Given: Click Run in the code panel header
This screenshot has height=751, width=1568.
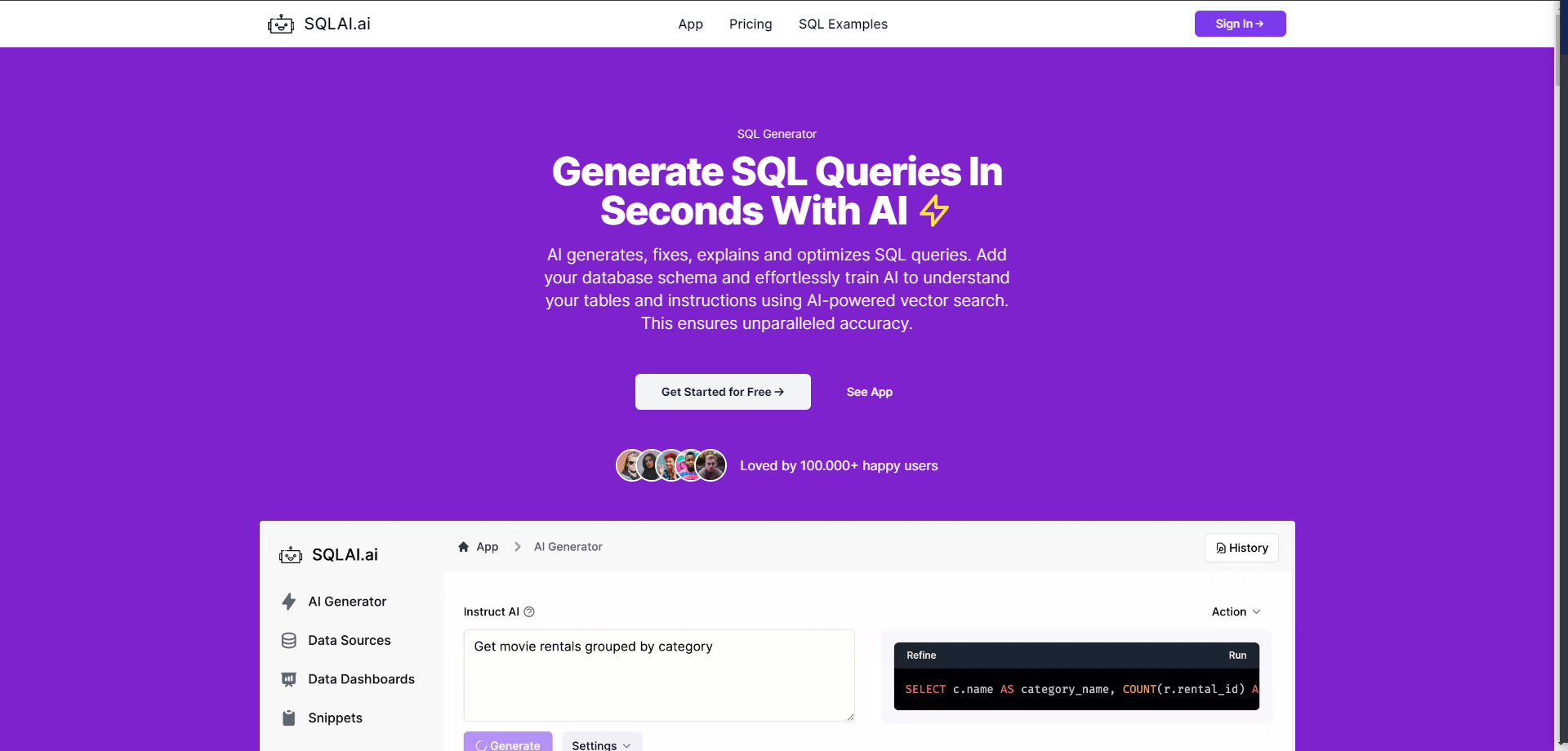Looking at the screenshot, I should pos(1237,655).
